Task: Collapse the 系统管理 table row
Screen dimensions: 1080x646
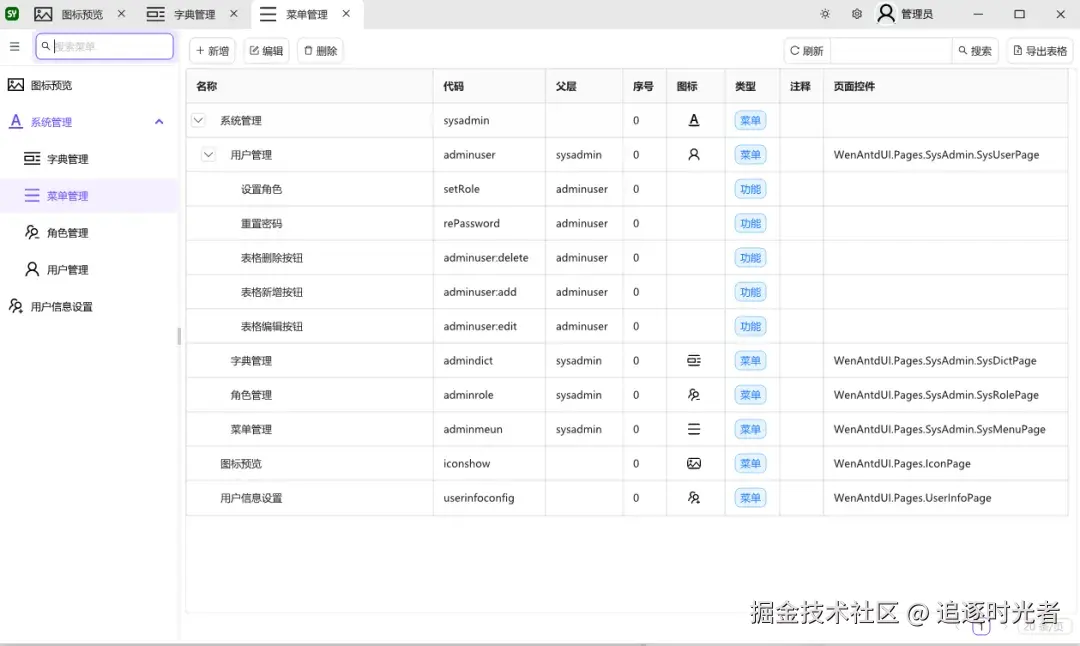Action: [198, 120]
